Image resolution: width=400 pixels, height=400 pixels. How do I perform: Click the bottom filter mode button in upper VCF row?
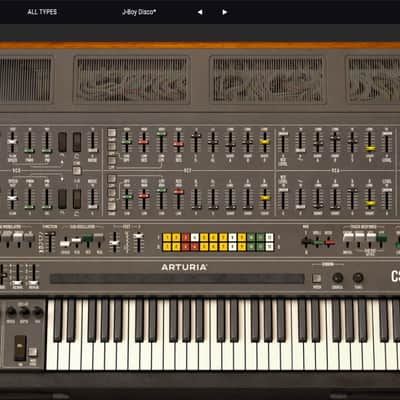[x=112, y=160]
